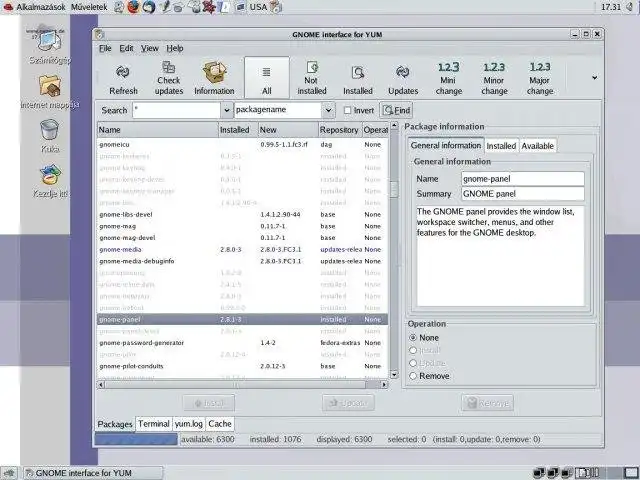Click the bottom Remove button
640x480 pixels.
pyautogui.click(x=488, y=403)
